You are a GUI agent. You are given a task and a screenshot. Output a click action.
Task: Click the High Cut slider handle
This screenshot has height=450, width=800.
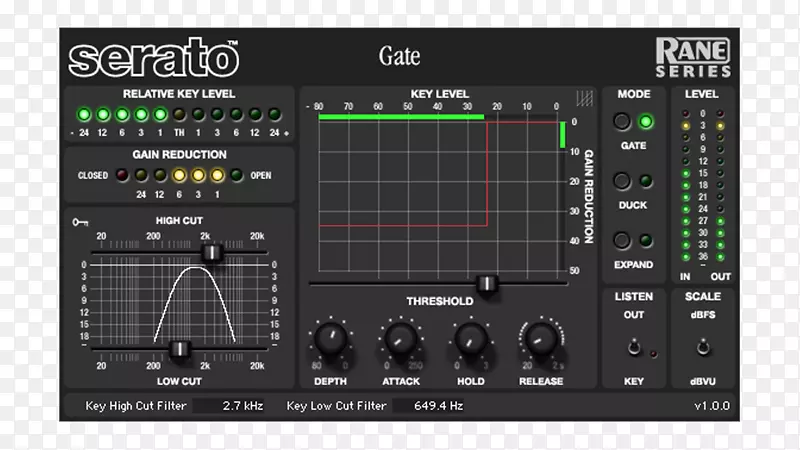[211, 252]
